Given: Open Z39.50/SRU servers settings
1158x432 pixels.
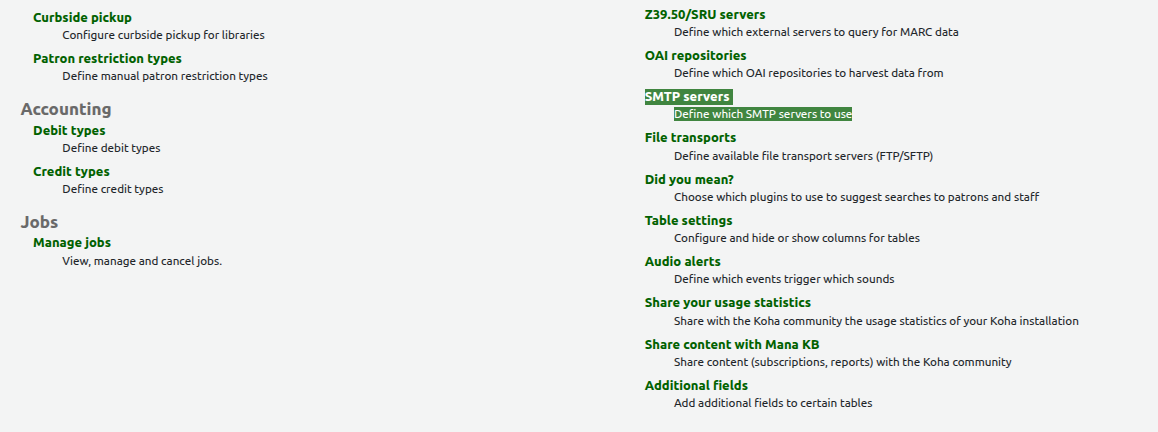Looking at the screenshot, I should tap(705, 14).
